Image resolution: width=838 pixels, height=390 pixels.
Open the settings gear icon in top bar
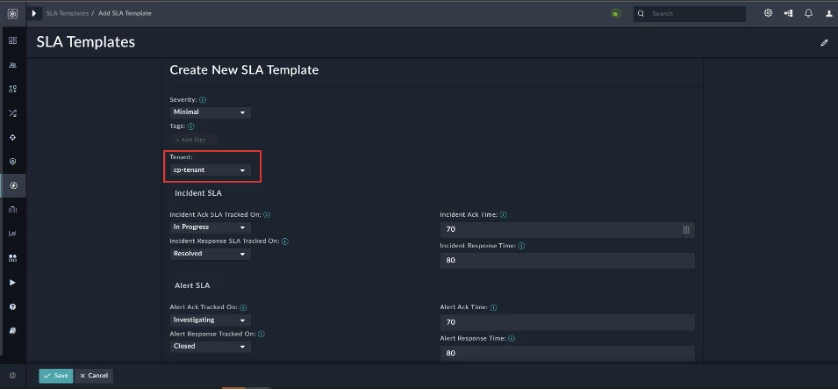click(x=768, y=13)
